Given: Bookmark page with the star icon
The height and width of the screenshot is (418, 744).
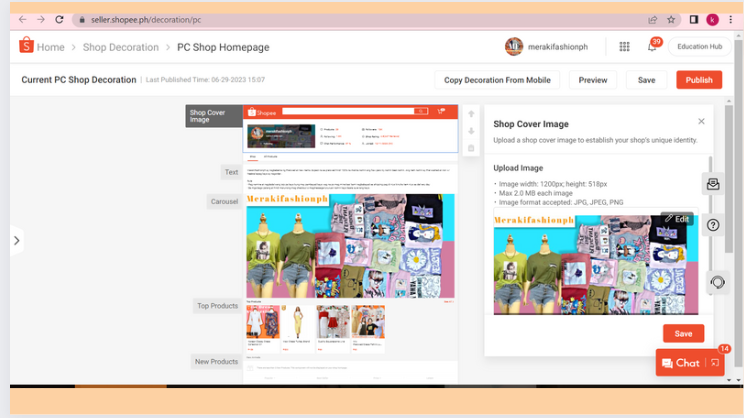Looking at the screenshot, I should (671, 20).
